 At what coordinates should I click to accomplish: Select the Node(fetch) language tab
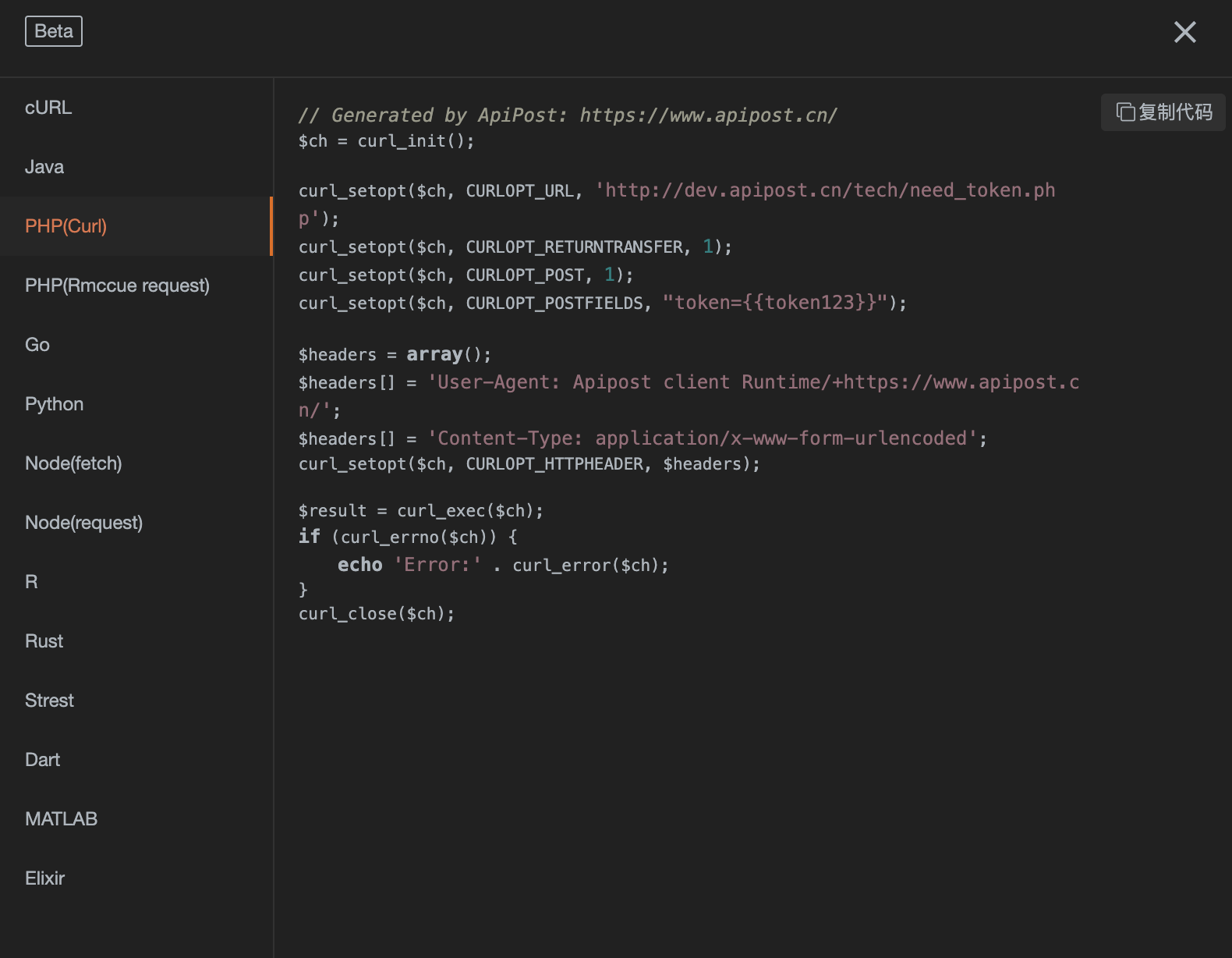(x=136, y=463)
